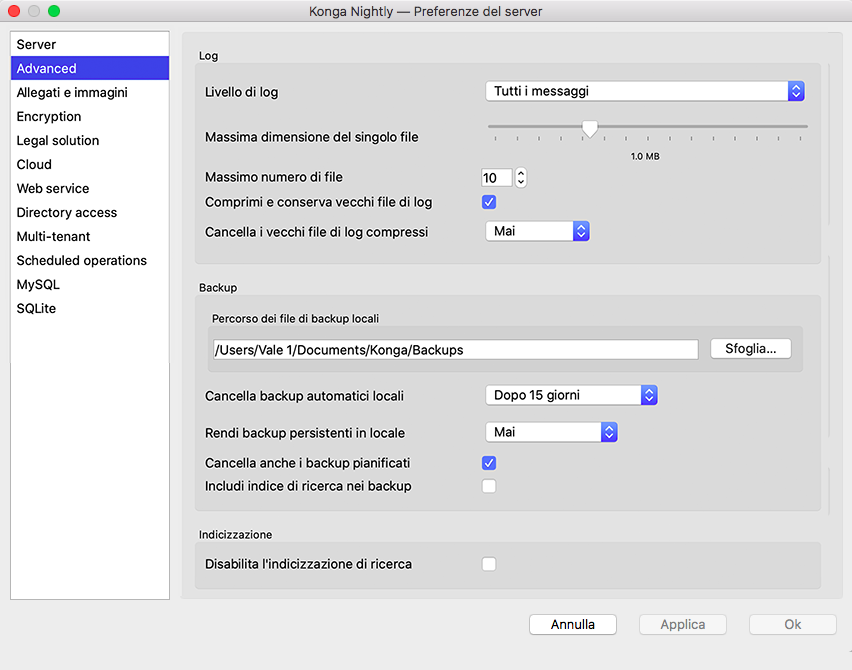Open Cancella i vecchi file di log dropdown
Image resolution: width=852 pixels, height=670 pixels.
point(537,231)
